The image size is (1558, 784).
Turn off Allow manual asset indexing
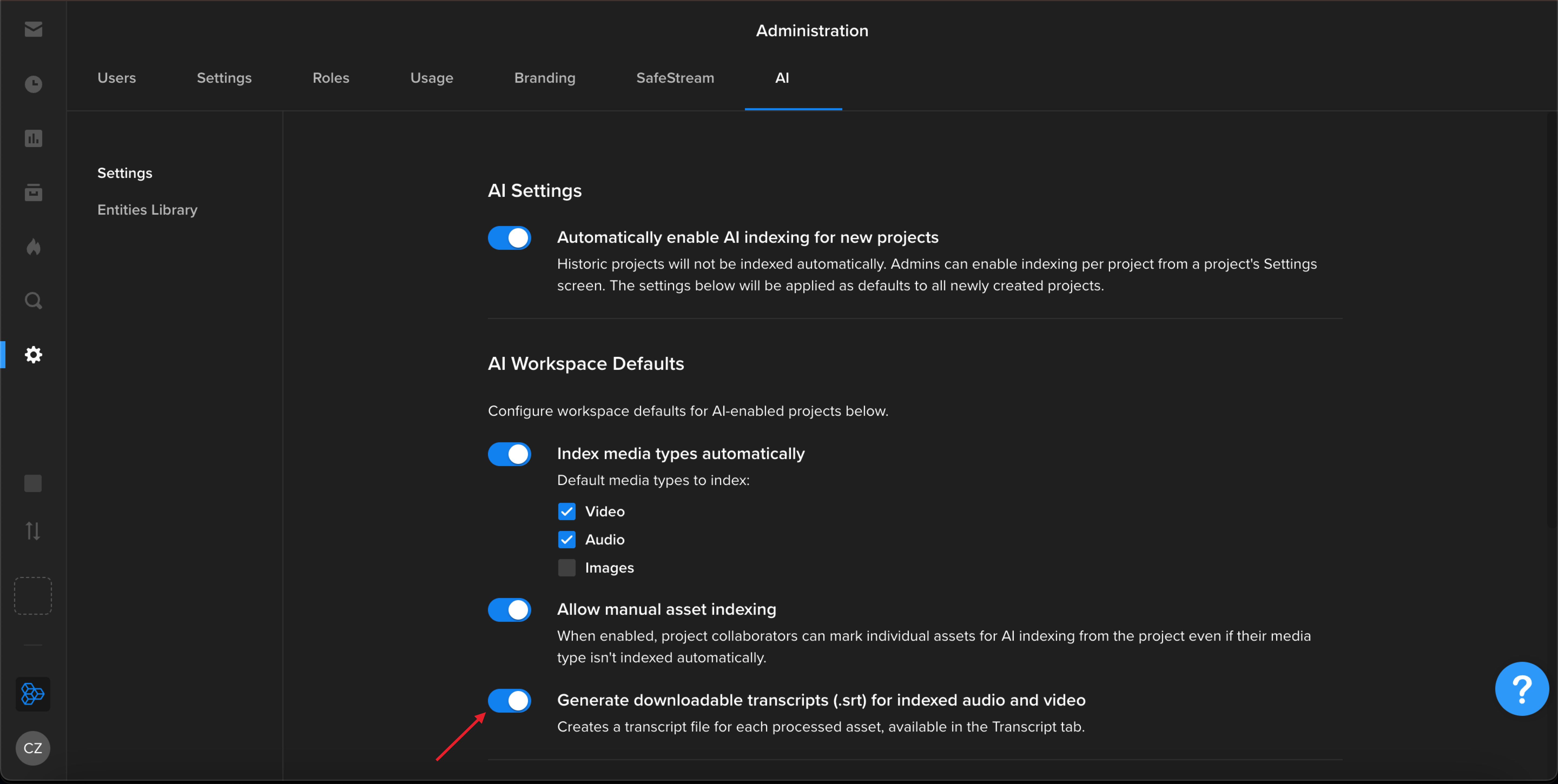pyautogui.click(x=509, y=610)
